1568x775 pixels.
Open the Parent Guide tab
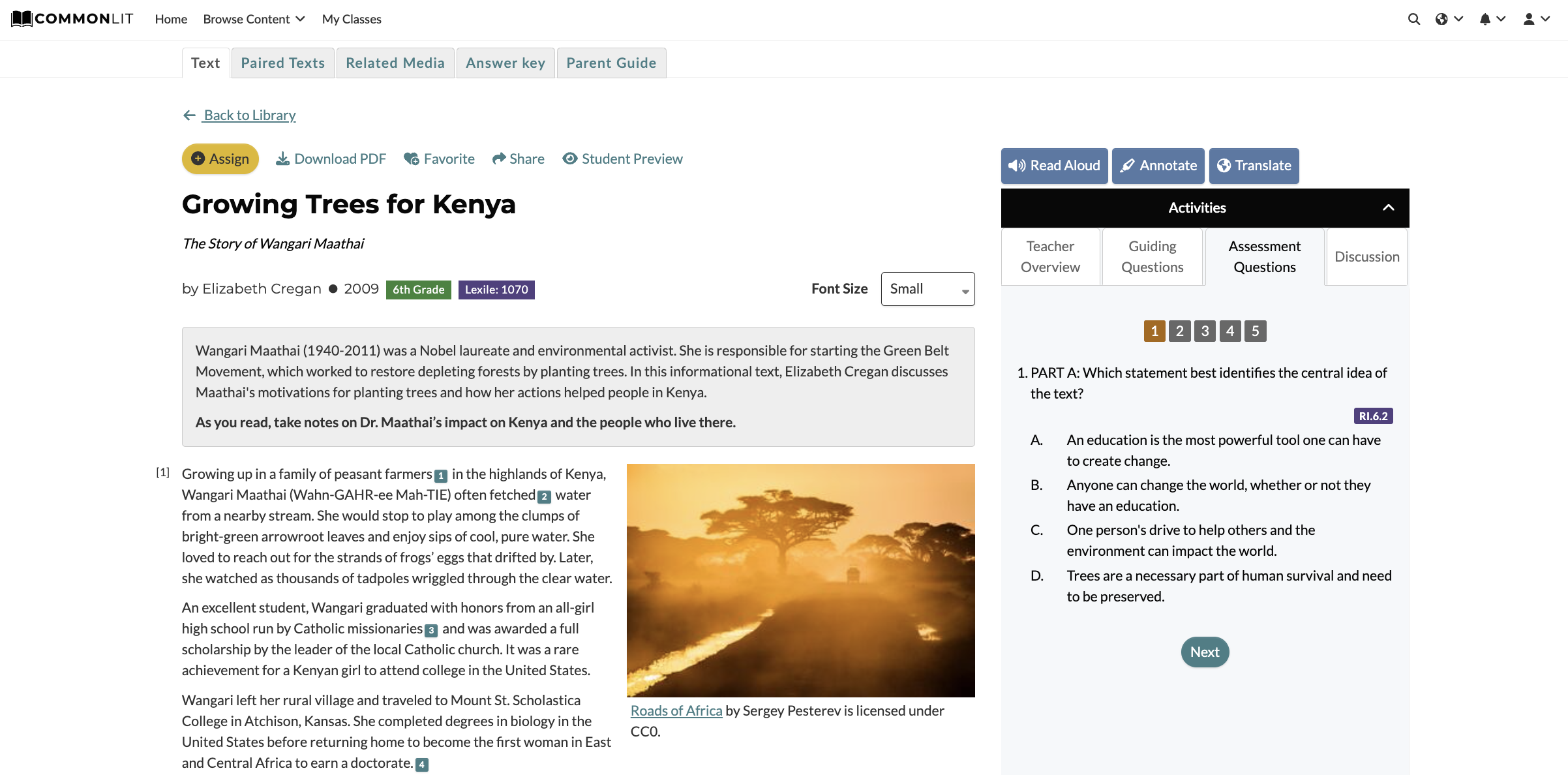tap(611, 63)
